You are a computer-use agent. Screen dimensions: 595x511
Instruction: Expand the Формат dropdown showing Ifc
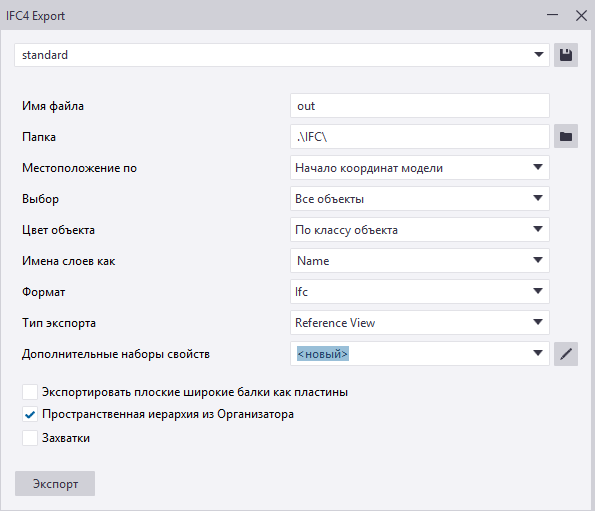click(x=420, y=292)
